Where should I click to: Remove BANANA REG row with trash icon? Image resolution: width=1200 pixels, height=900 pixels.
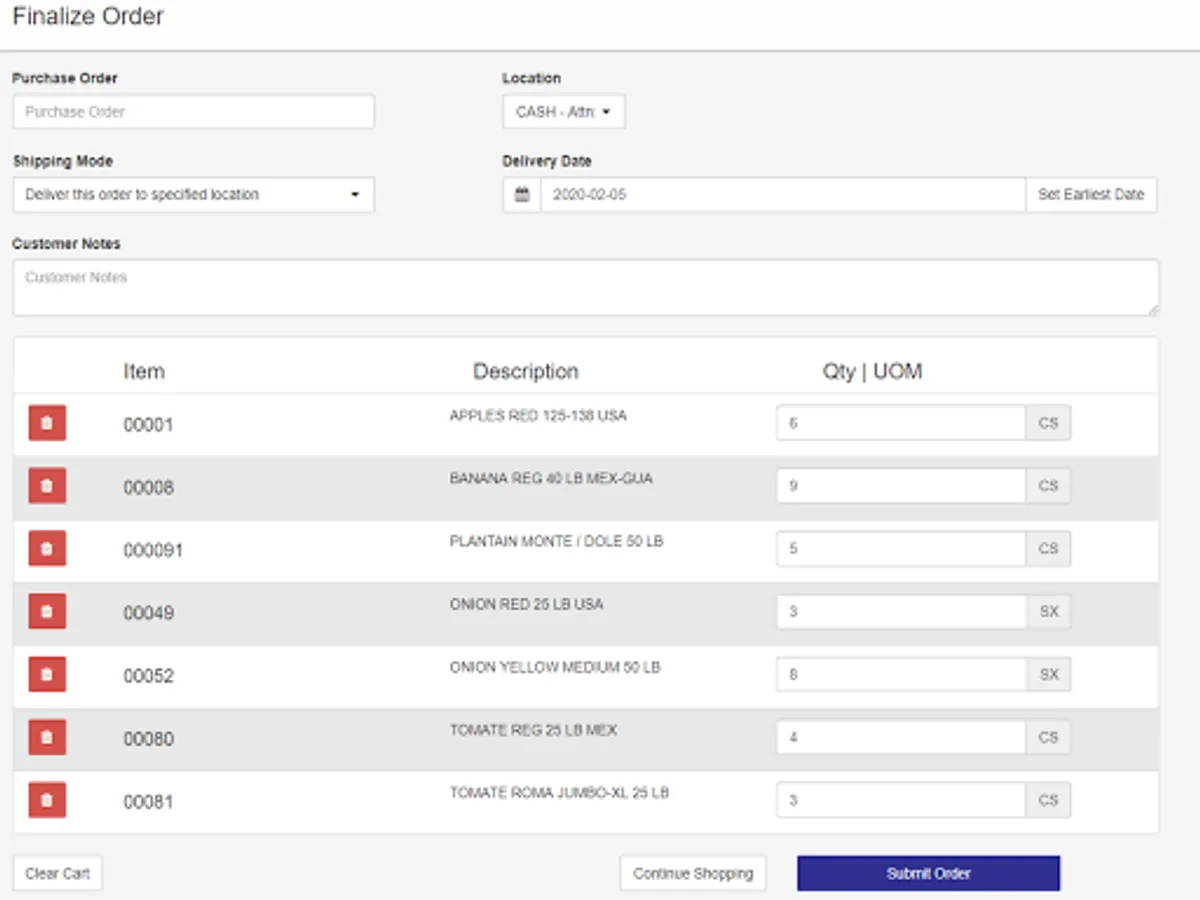[x=47, y=486]
